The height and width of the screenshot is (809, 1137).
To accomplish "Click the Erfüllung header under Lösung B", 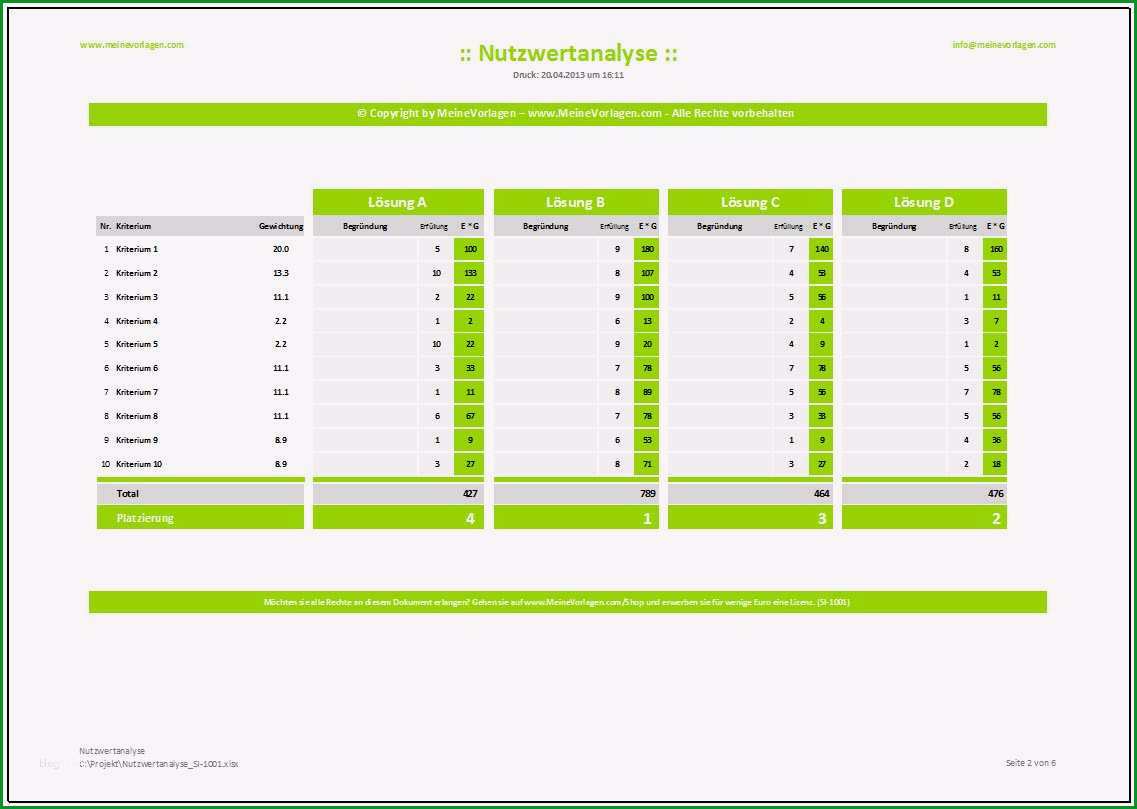I will 614,226.
